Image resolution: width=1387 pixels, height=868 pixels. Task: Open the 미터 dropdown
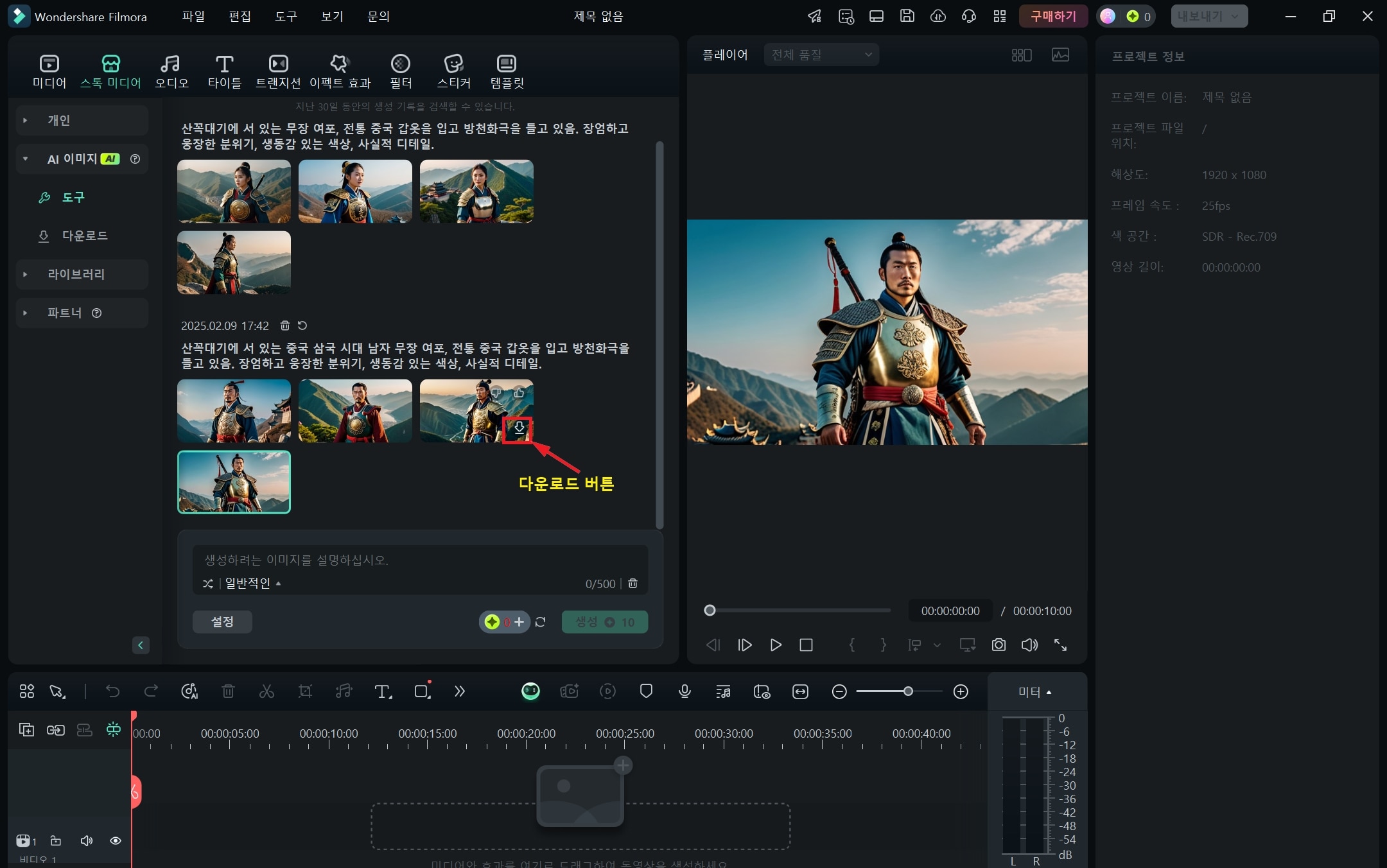click(1034, 692)
